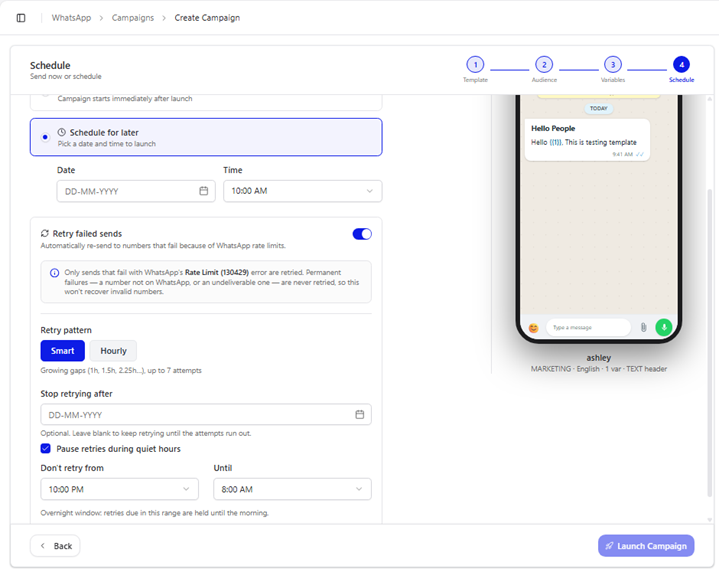Click the emoji icon in phone preview
This screenshot has height=569, width=719.
533,328
